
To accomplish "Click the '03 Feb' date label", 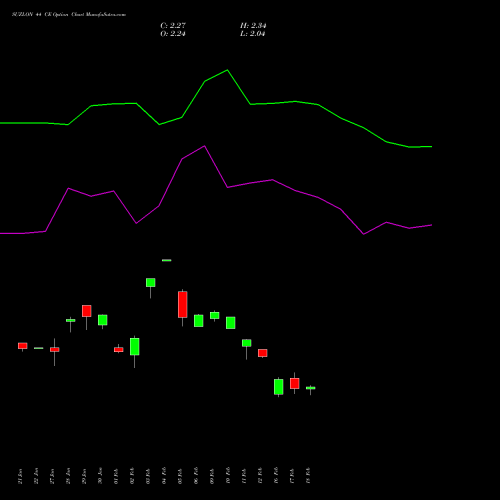I will [x=148, y=476].
